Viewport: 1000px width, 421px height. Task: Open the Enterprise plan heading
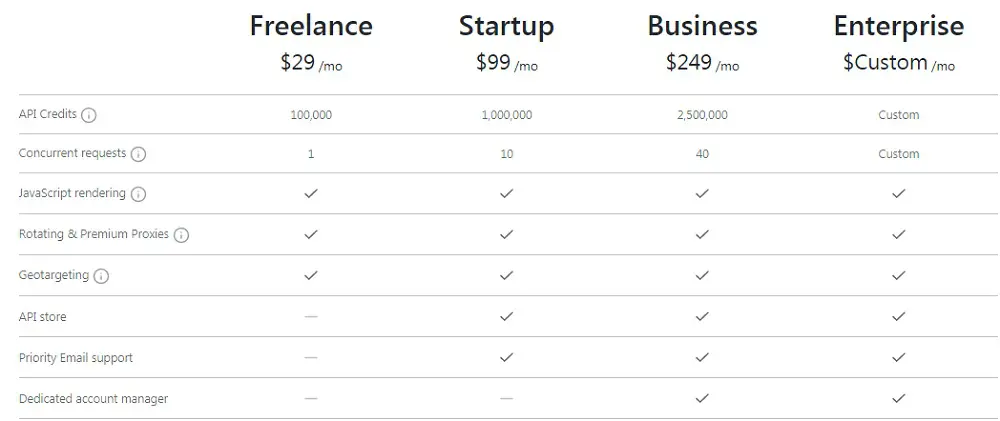coord(899,27)
